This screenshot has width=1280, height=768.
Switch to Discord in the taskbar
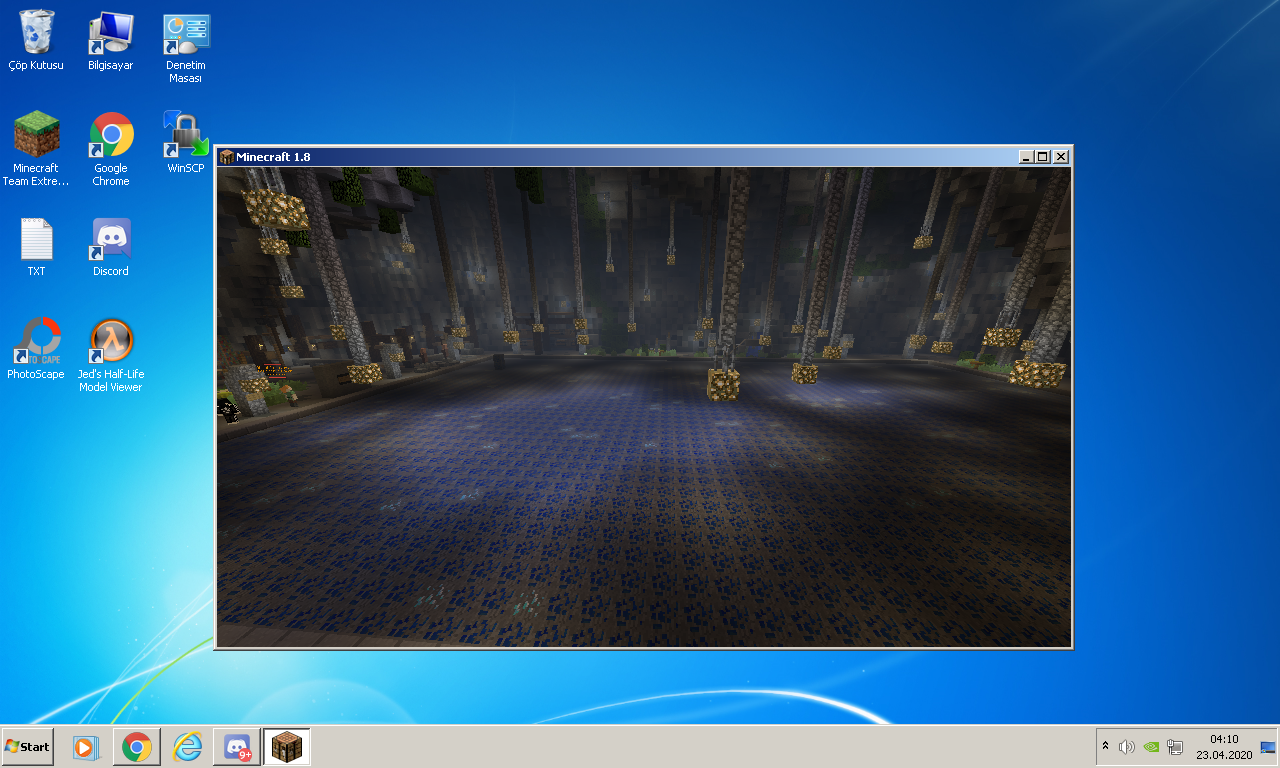(237, 747)
